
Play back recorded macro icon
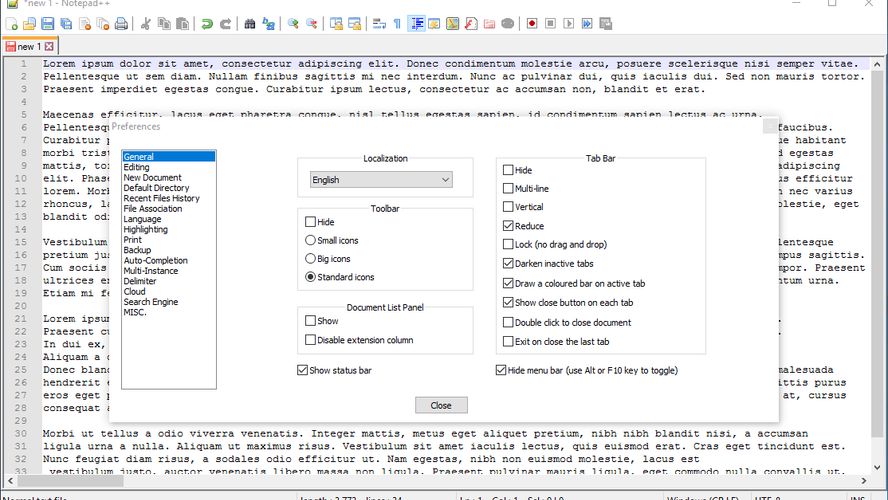click(569, 24)
